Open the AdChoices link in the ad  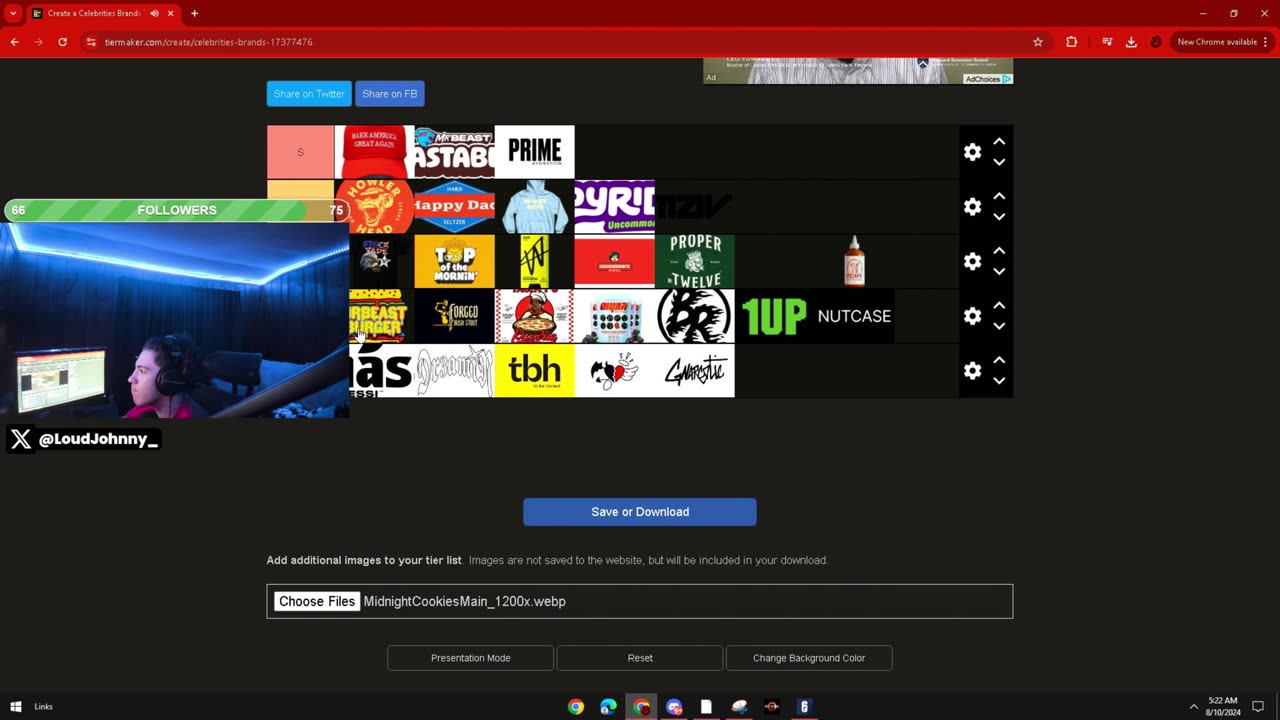coord(988,79)
